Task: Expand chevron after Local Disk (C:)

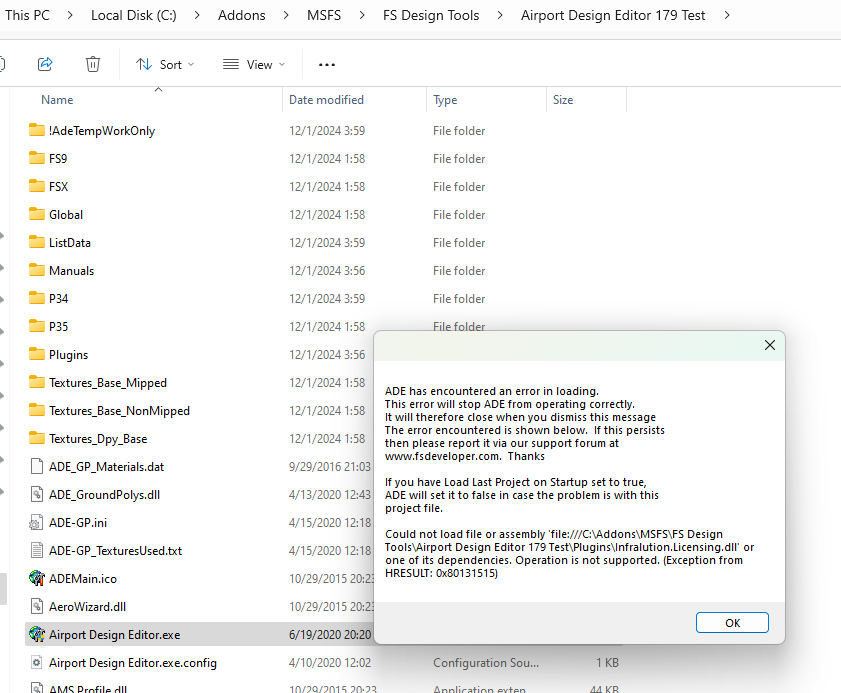Action: point(197,15)
